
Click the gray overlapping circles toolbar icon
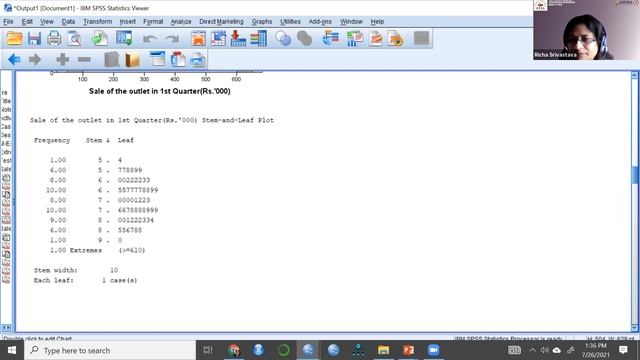[304, 39]
